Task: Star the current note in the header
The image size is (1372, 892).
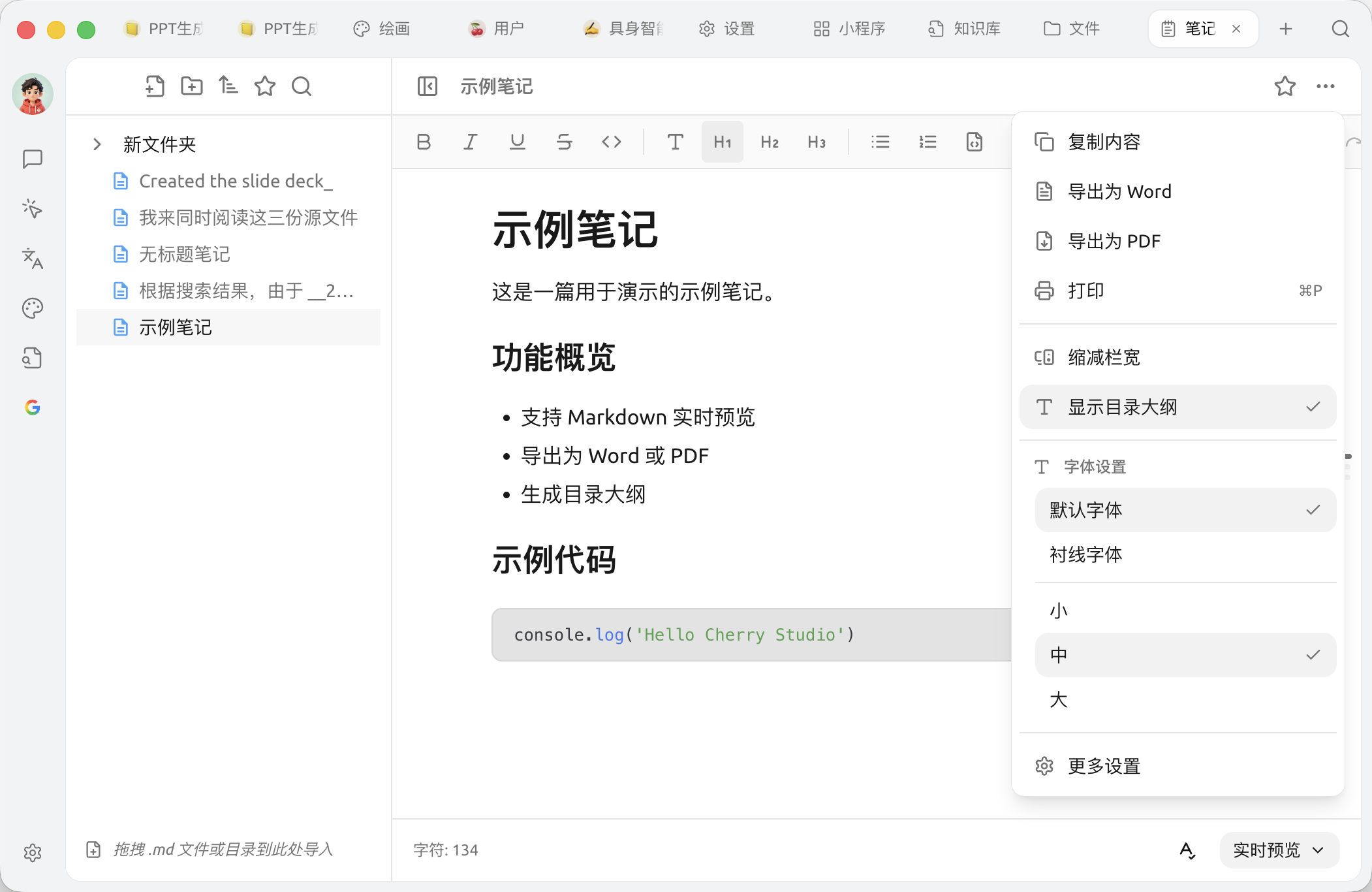Action: 1285,86
